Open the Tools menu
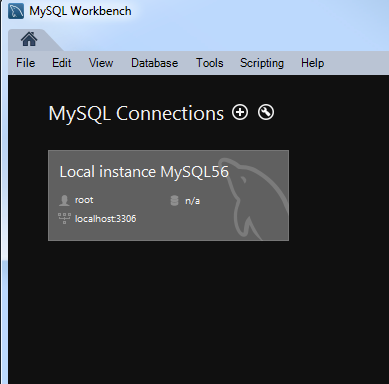The height and width of the screenshot is (384, 389). pos(210,63)
